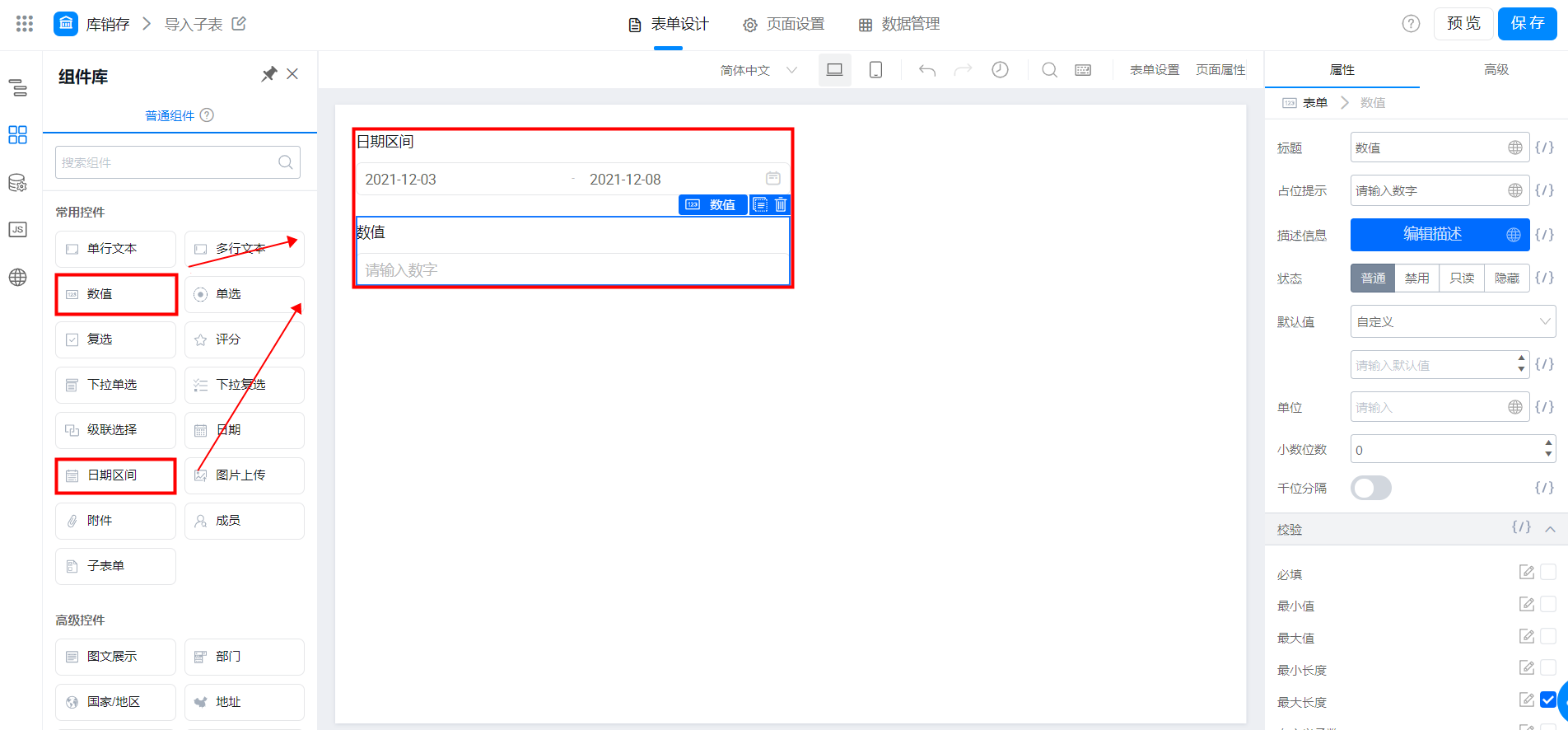Add the 级联选择 component
This screenshot has width=1568, height=730.
pyautogui.click(x=115, y=430)
